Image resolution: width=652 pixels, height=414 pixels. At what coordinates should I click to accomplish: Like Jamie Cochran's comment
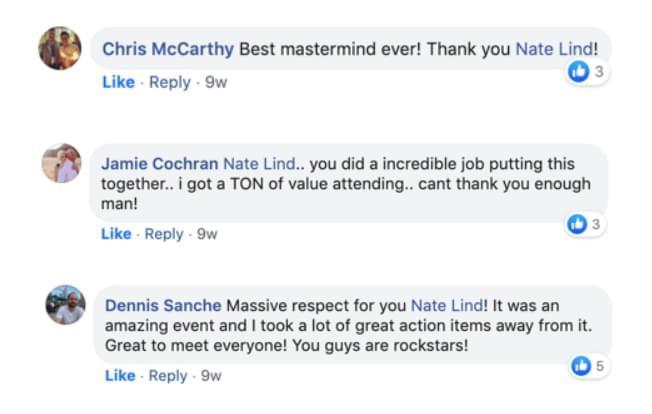click(x=116, y=234)
